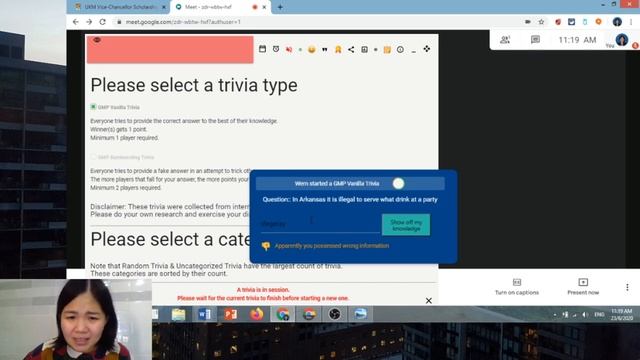Toggle the switch in trivia popup header
This screenshot has height=360, width=640.
[x=398, y=184]
